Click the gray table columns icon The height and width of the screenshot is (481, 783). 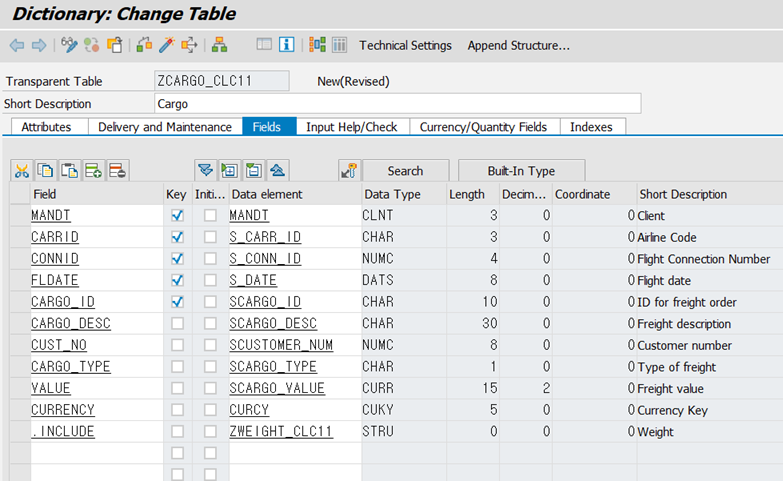pos(340,45)
